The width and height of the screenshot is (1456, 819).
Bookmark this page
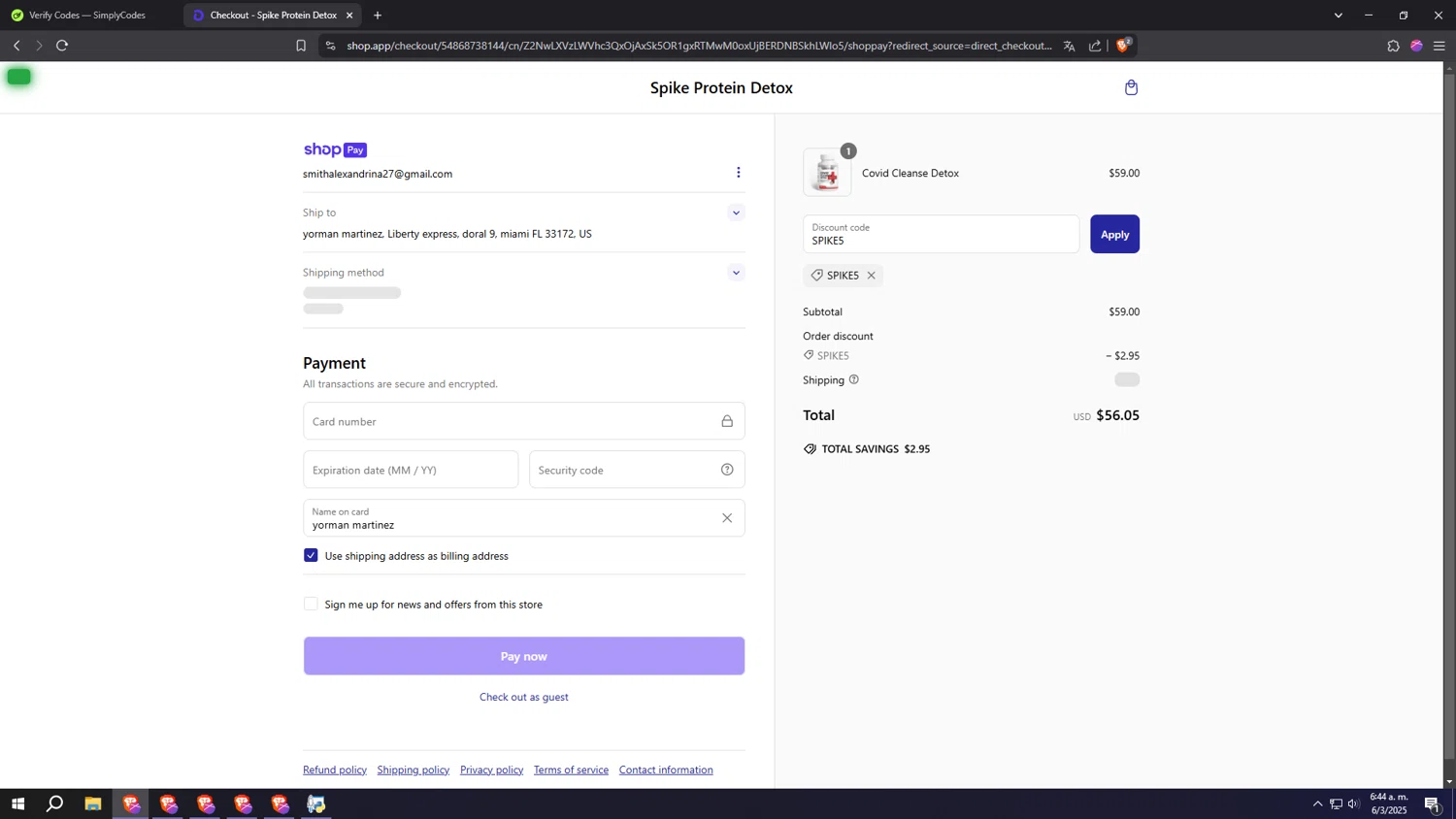coord(301,46)
